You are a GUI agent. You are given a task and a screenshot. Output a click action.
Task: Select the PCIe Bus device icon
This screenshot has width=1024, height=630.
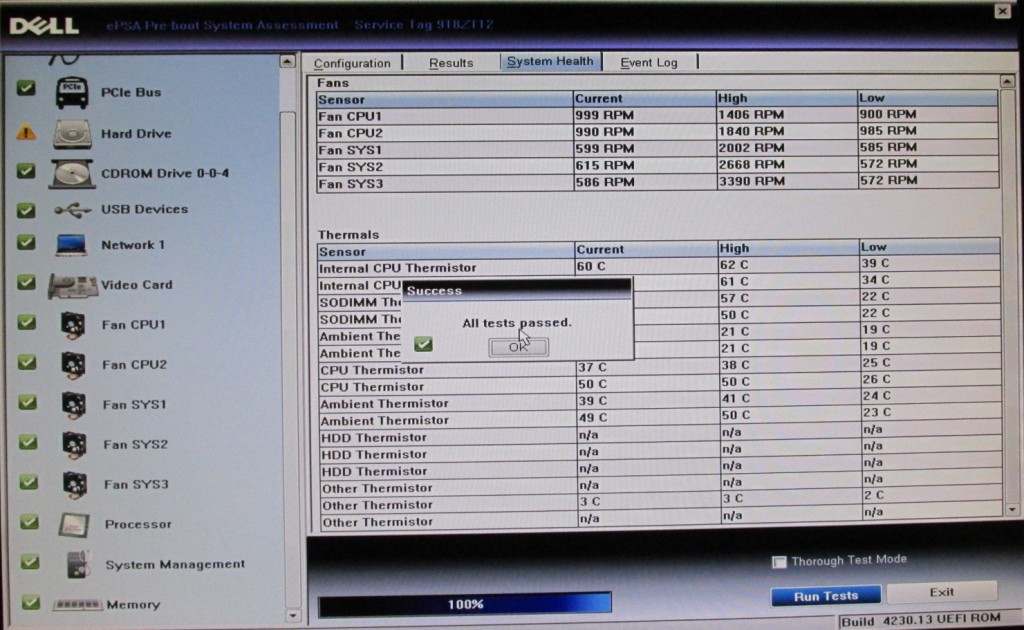[x=72, y=92]
